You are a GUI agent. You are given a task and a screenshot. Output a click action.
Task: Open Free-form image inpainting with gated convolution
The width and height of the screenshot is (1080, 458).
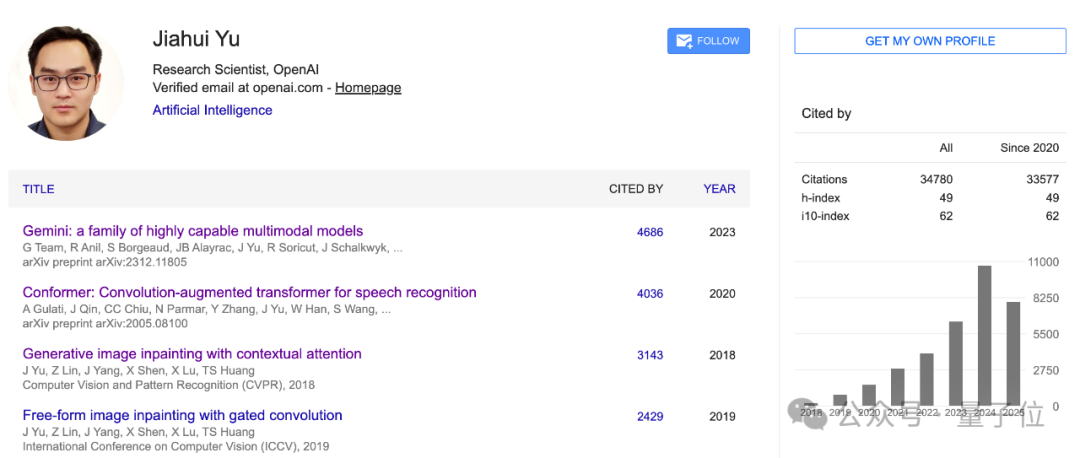182,415
